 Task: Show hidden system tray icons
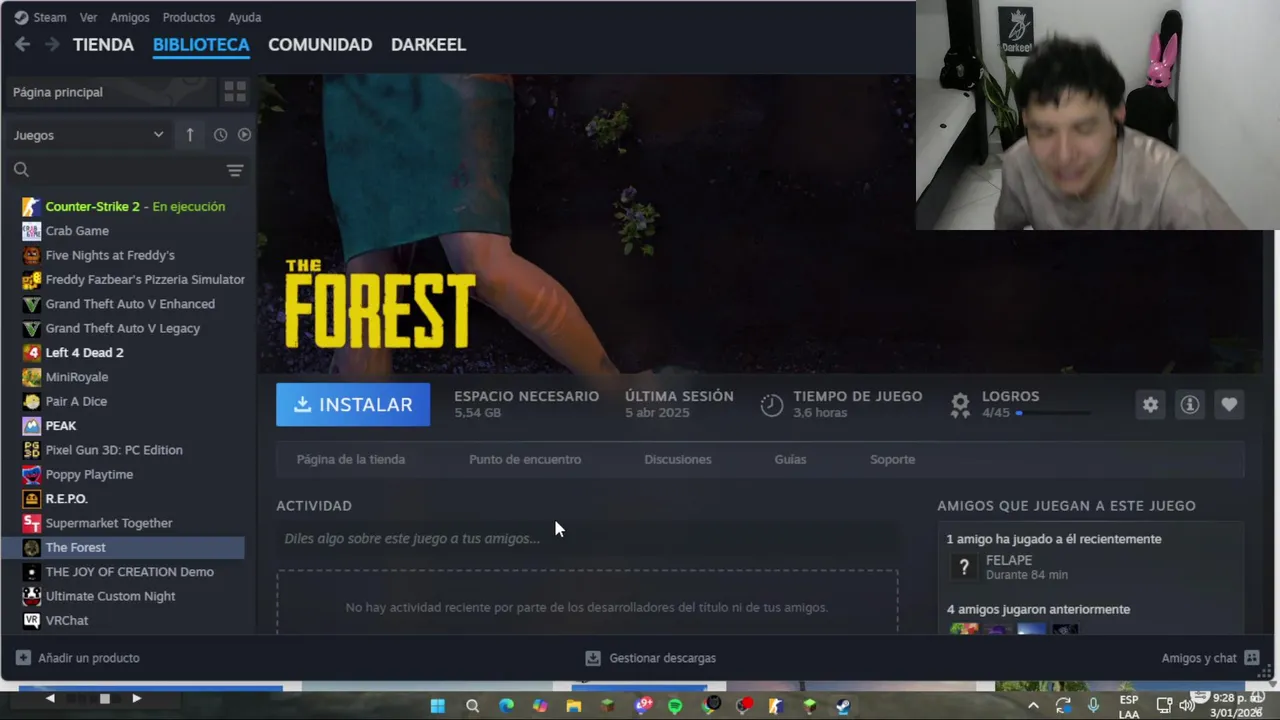1033,706
